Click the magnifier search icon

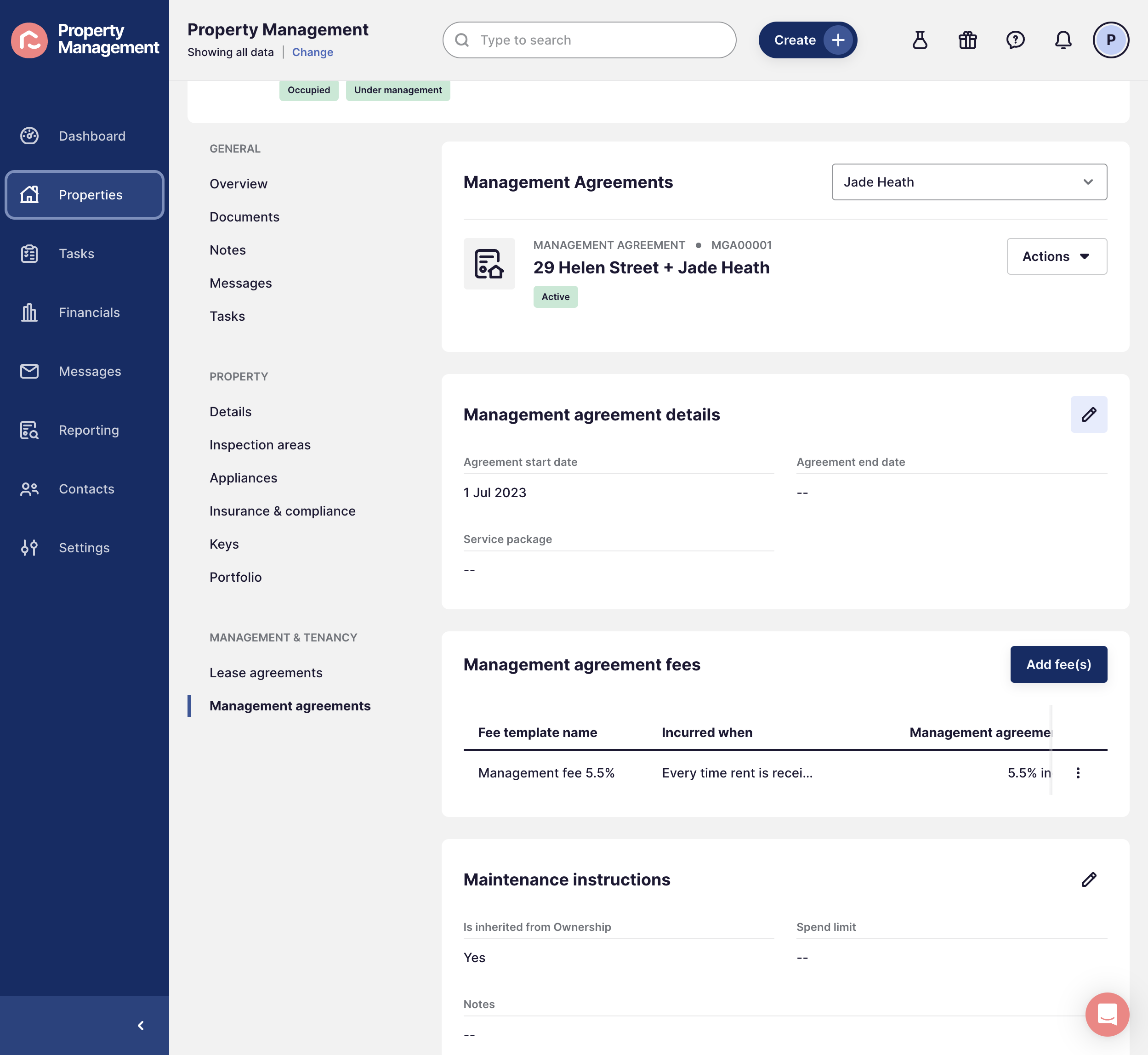click(462, 40)
